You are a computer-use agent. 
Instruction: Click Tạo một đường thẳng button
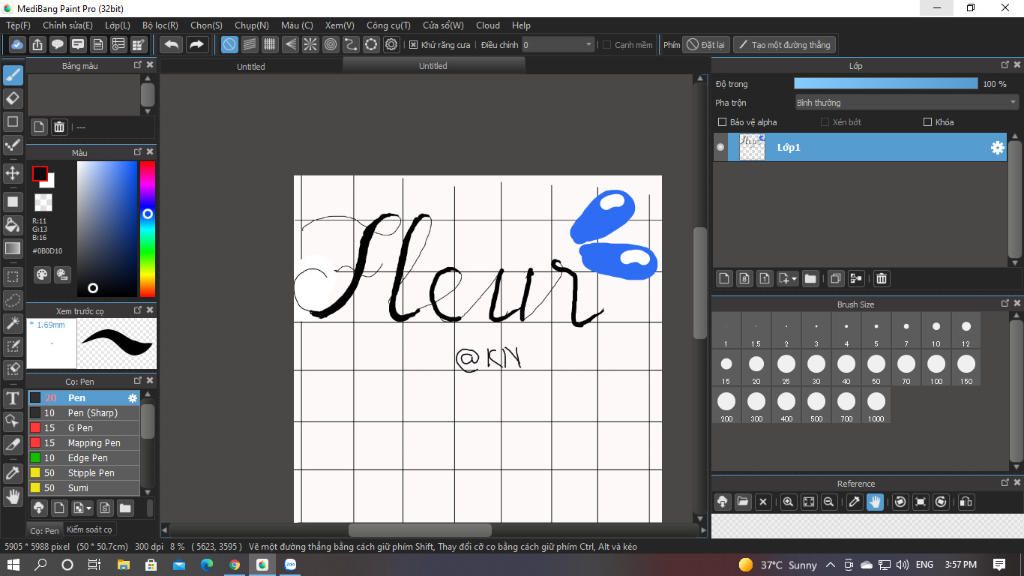(784, 45)
